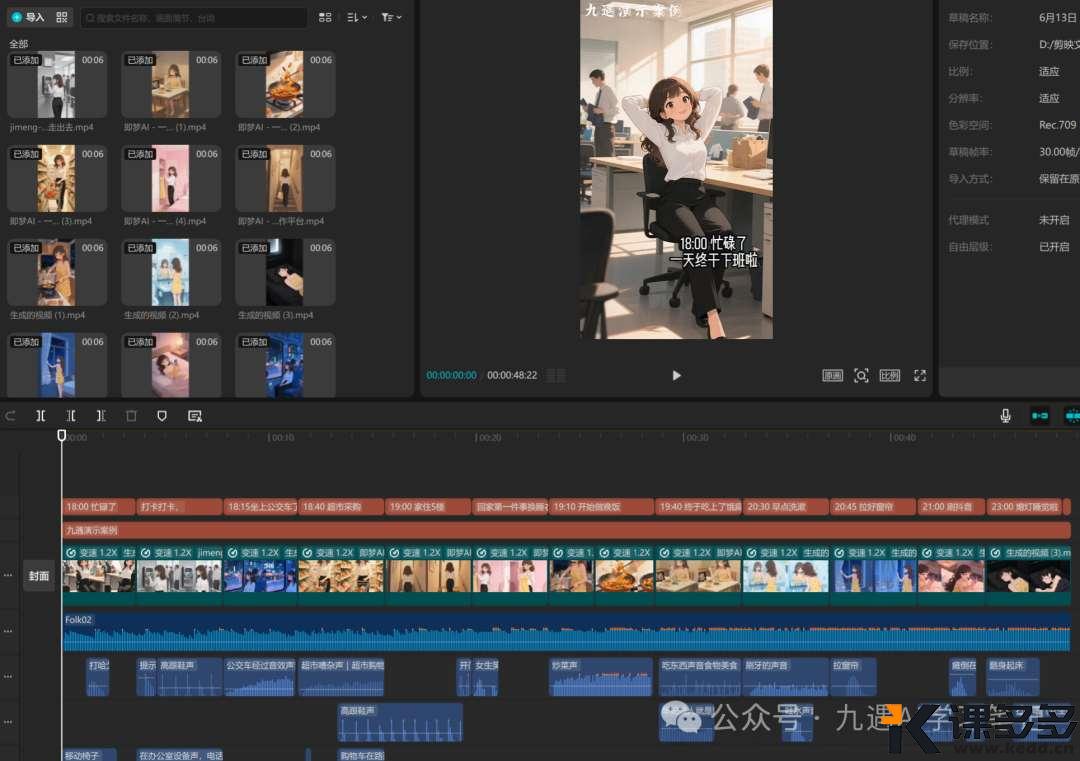Viewport: 1080px width, 761px height.
Task: Select the text clip 18:00 忙碌了
Action: coord(98,507)
